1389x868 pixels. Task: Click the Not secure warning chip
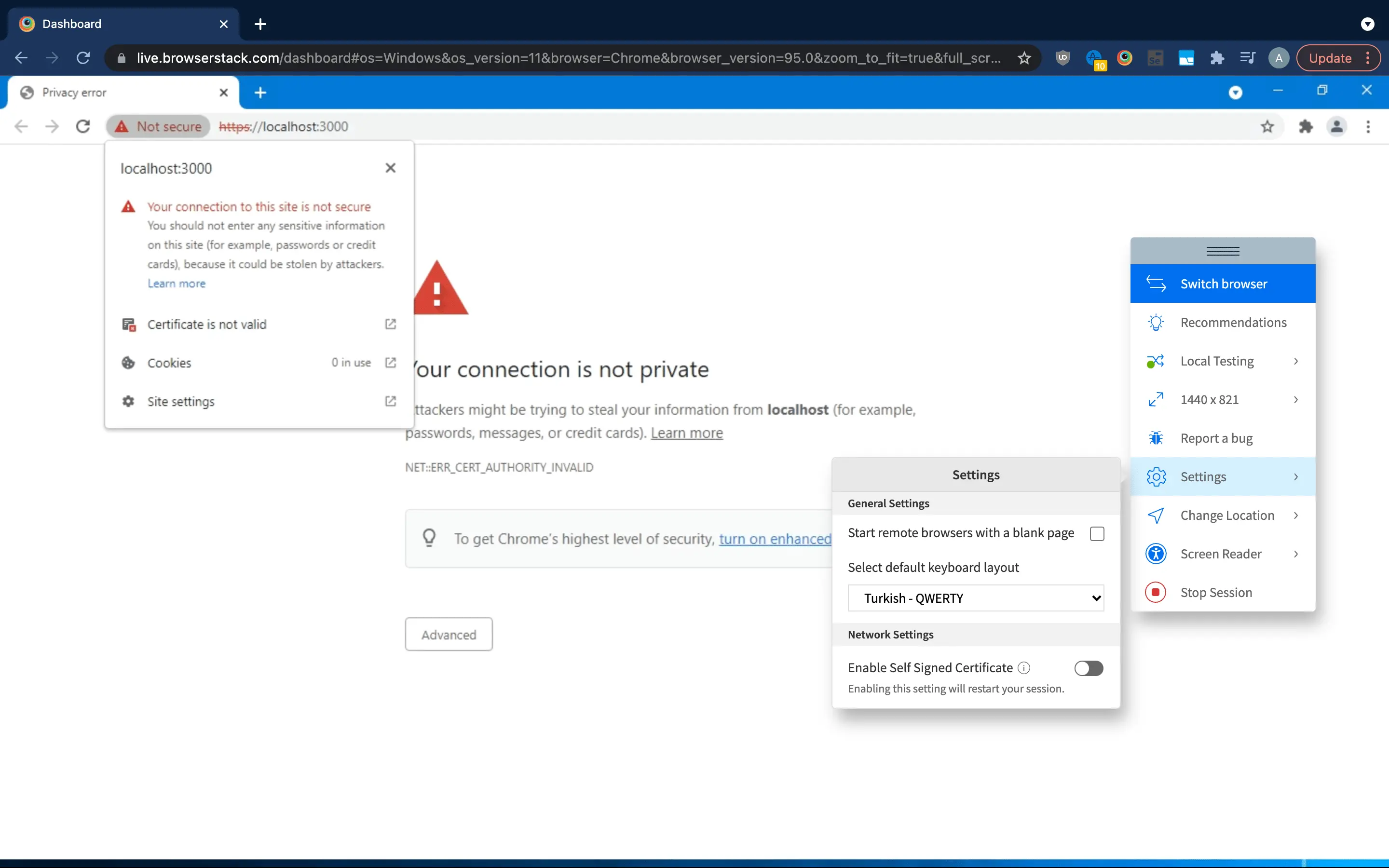coord(158,126)
